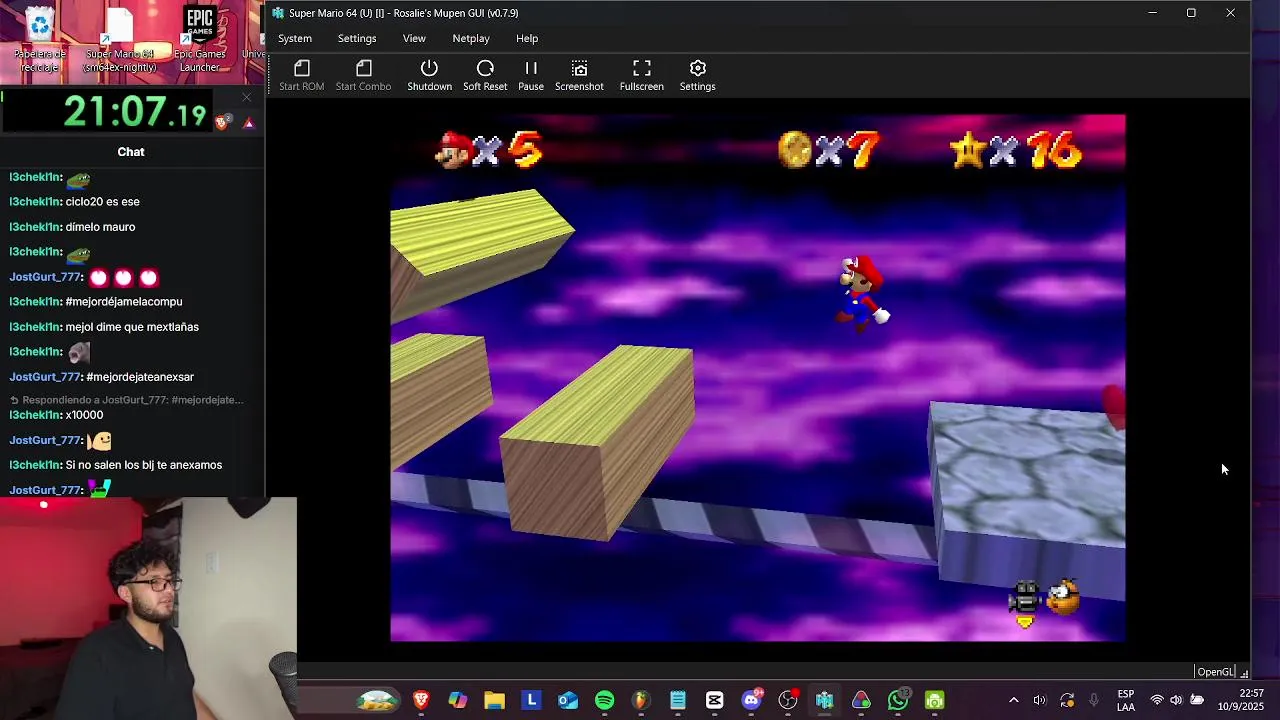Click the "Respondiendo a JostGurt_777" reply reference

click(127, 400)
